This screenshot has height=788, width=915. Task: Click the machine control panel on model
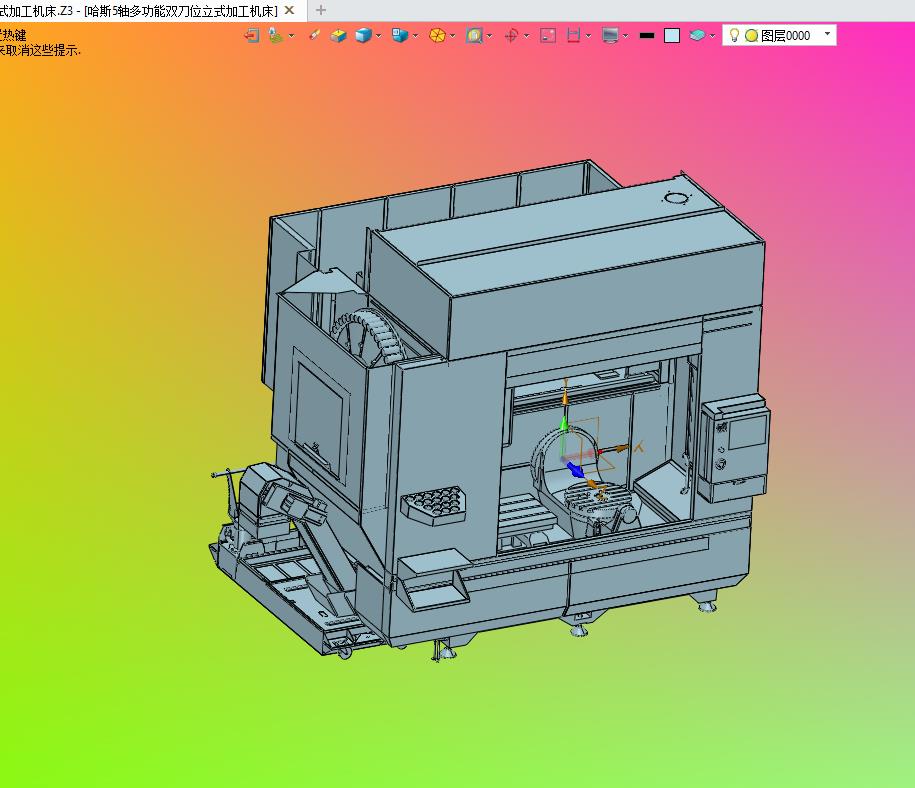[735, 447]
